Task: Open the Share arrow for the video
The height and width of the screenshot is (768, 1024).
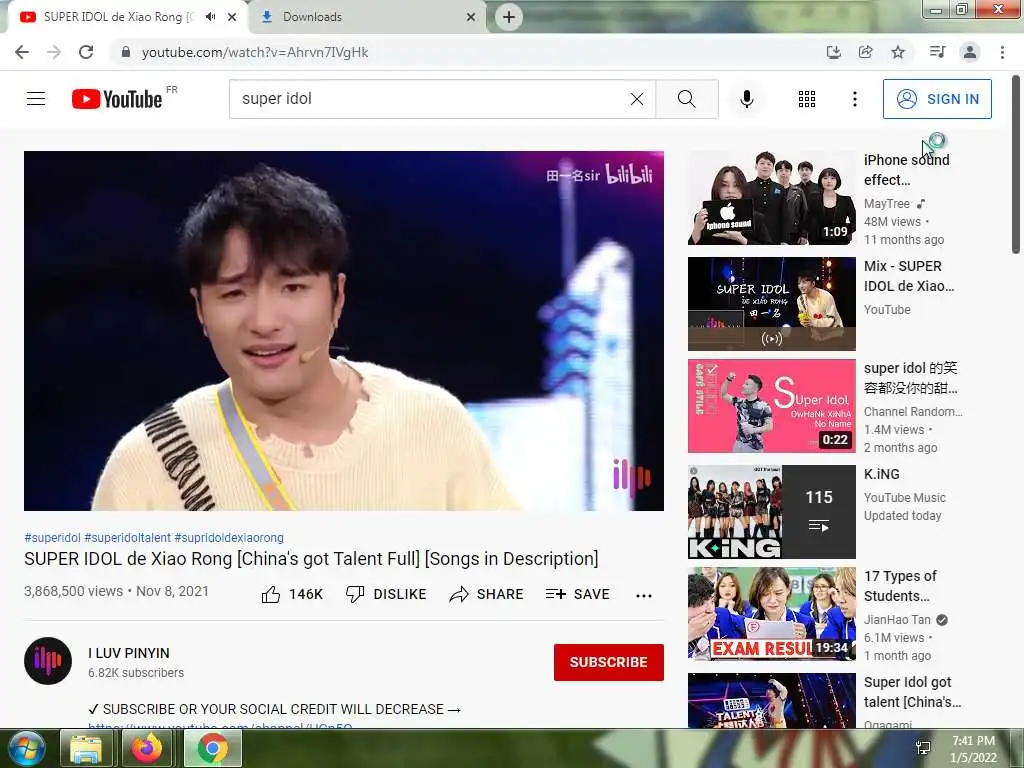Action: tap(459, 594)
